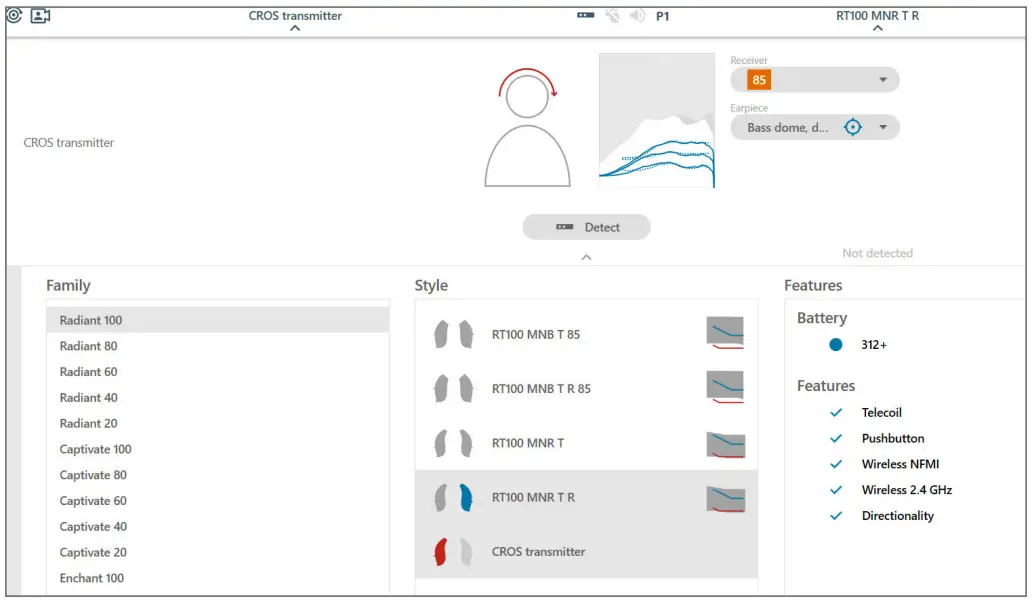Select Radiant 40 family
The width and height of the screenshot is (1033, 604).
coord(218,397)
